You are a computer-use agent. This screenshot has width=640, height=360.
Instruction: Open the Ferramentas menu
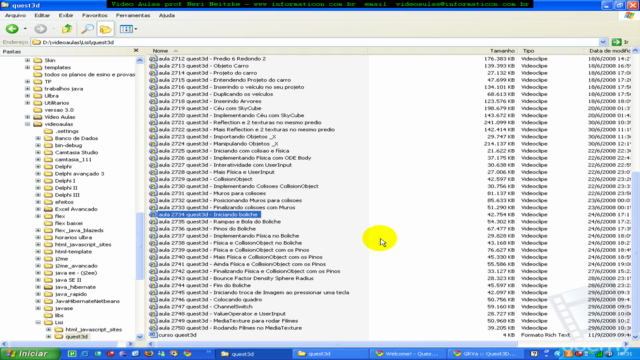133,15
